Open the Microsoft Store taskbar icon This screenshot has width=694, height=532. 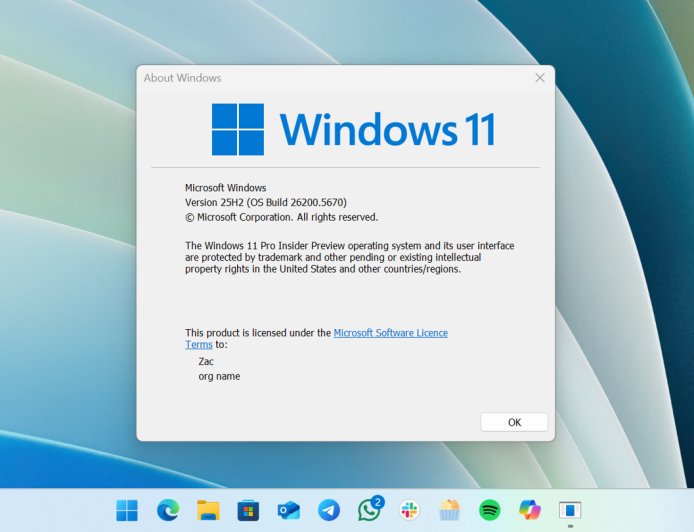(248, 510)
